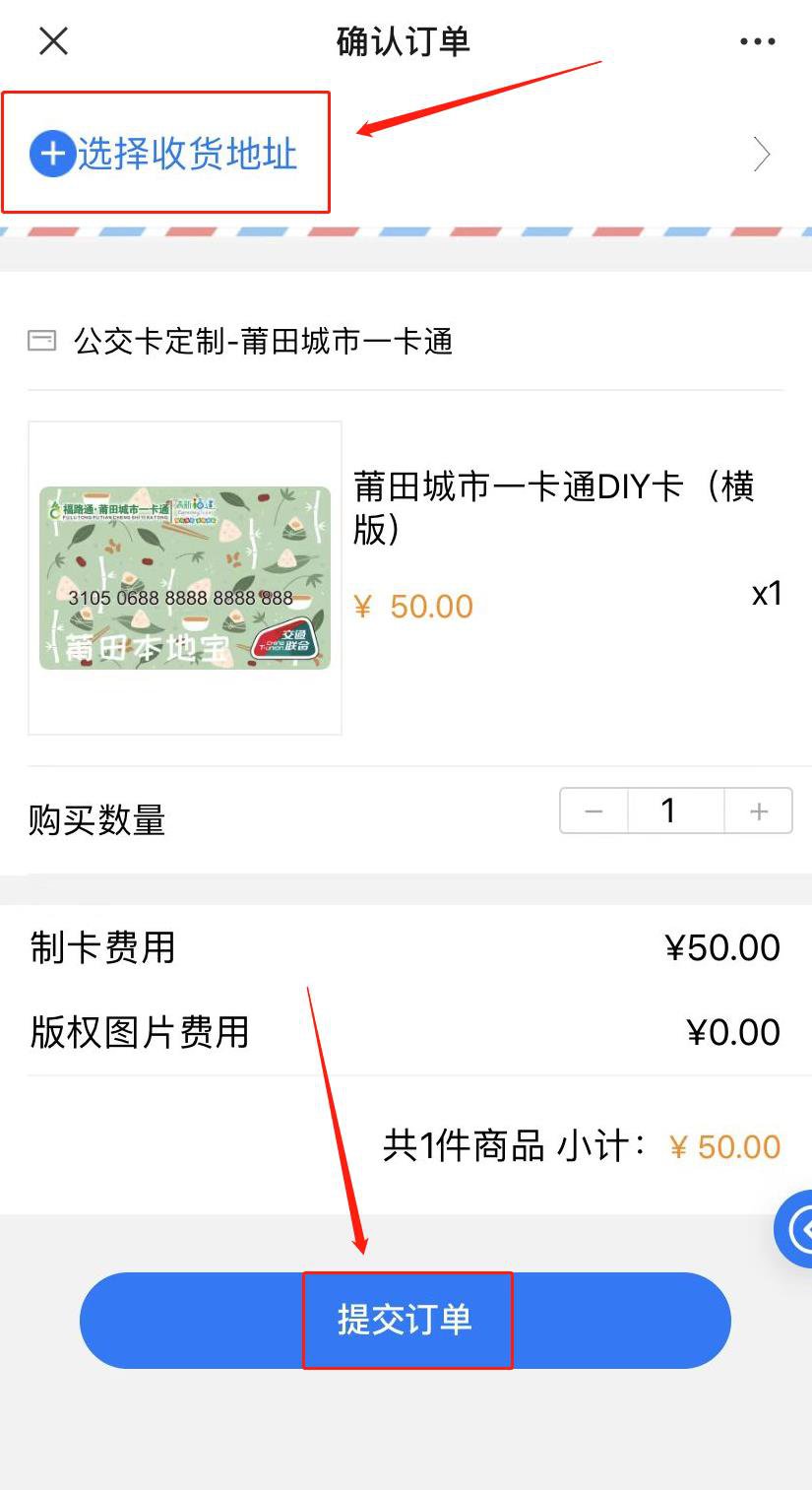Open the green bus card thumbnail

coord(185,578)
